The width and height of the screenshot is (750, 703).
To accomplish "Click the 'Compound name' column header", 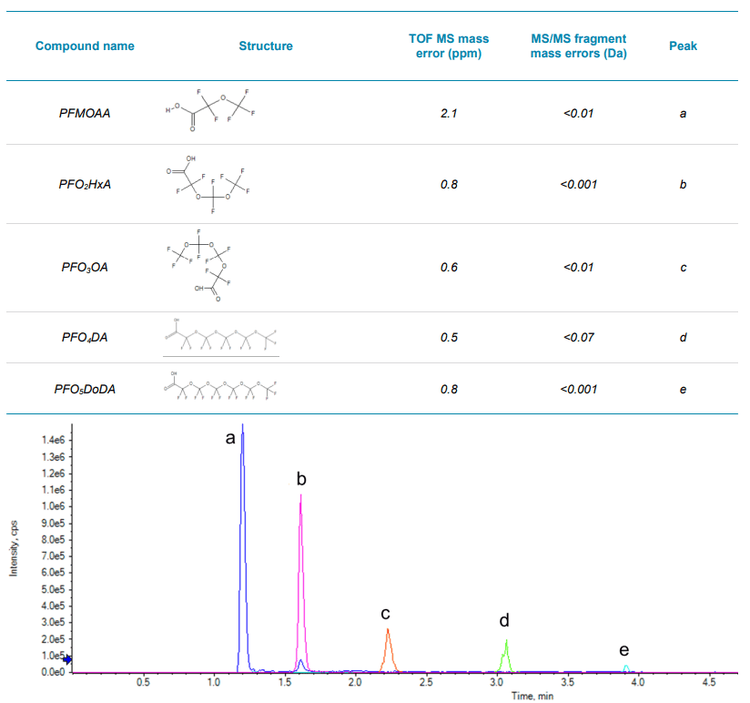I will 85,46.
